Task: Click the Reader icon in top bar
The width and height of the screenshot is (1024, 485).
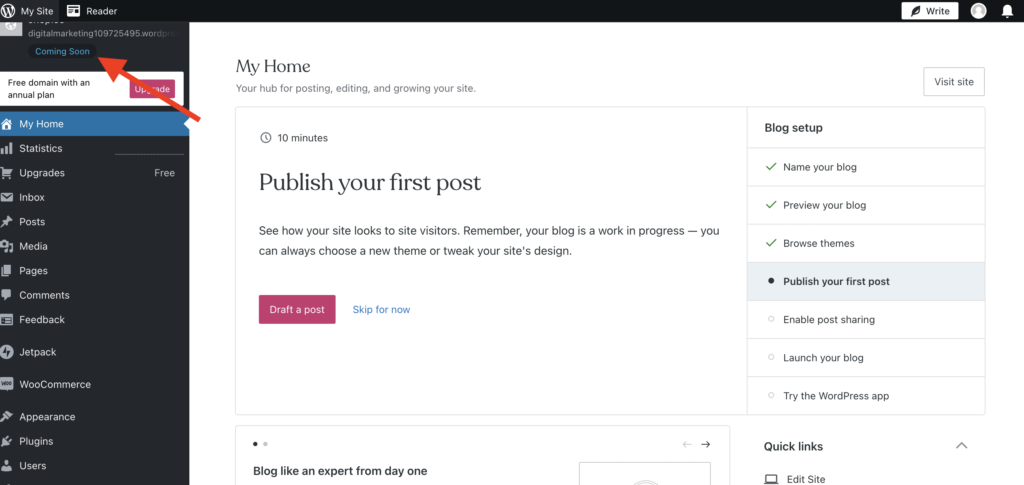Action: pyautogui.click(x=74, y=10)
